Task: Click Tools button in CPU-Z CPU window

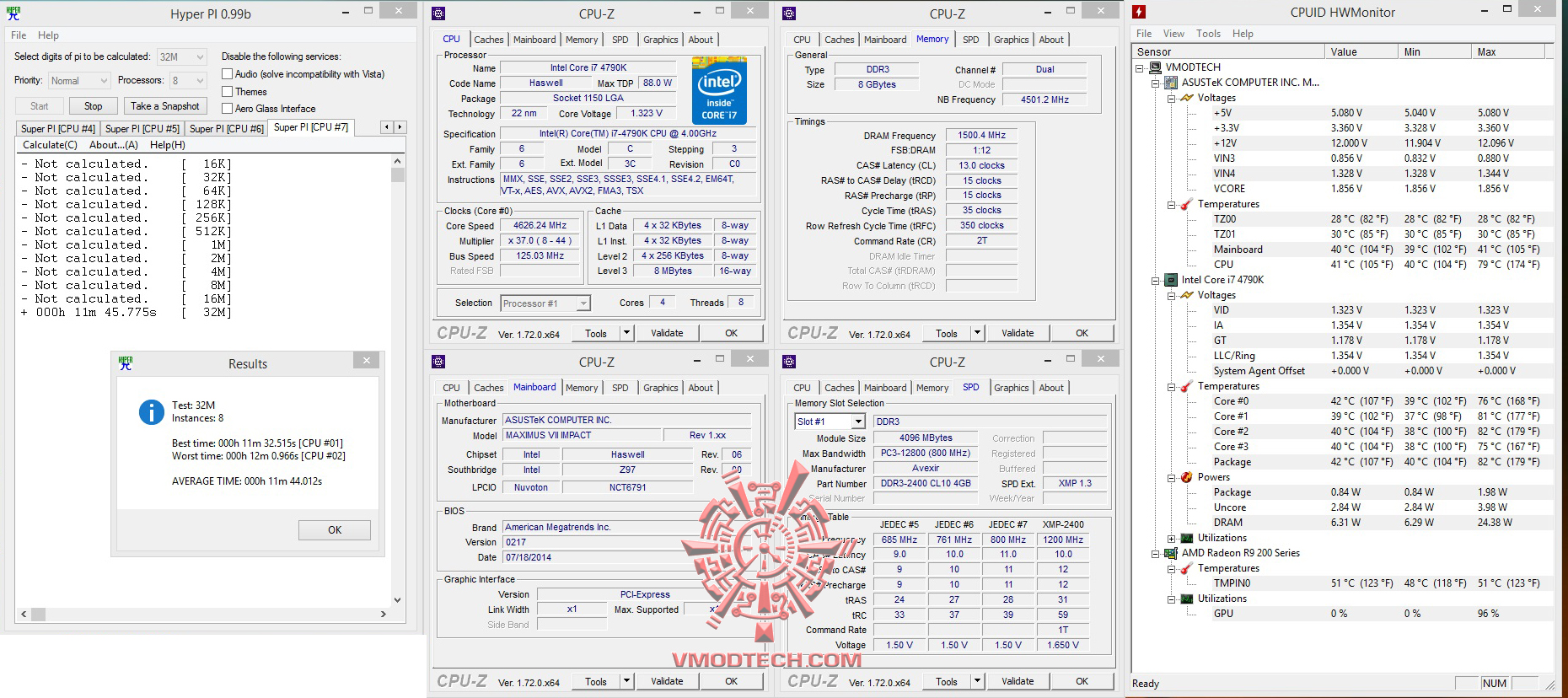Action: [596, 333]
